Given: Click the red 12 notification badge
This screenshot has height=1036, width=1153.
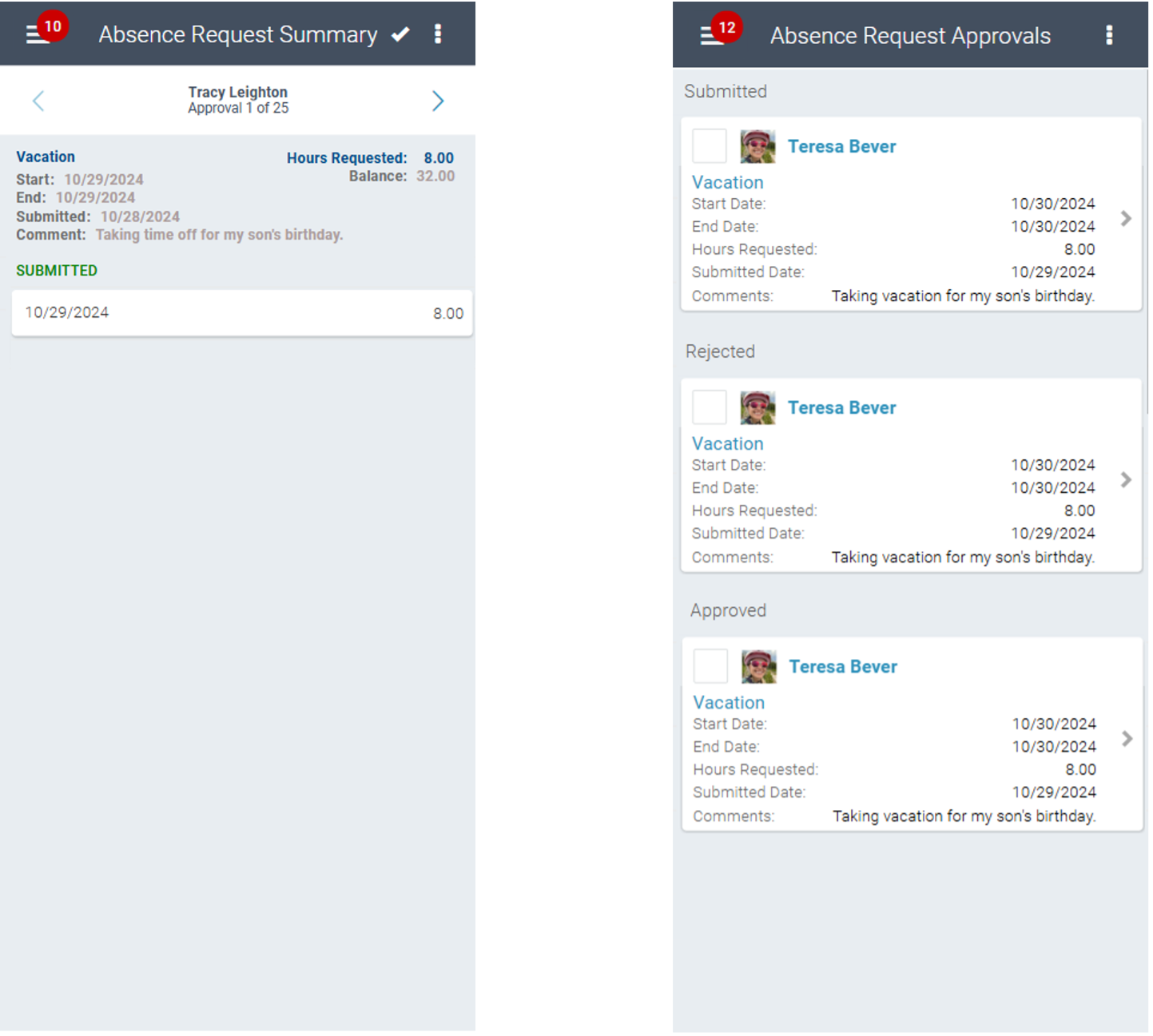Looking at the screenshot, I should (726, 28).
